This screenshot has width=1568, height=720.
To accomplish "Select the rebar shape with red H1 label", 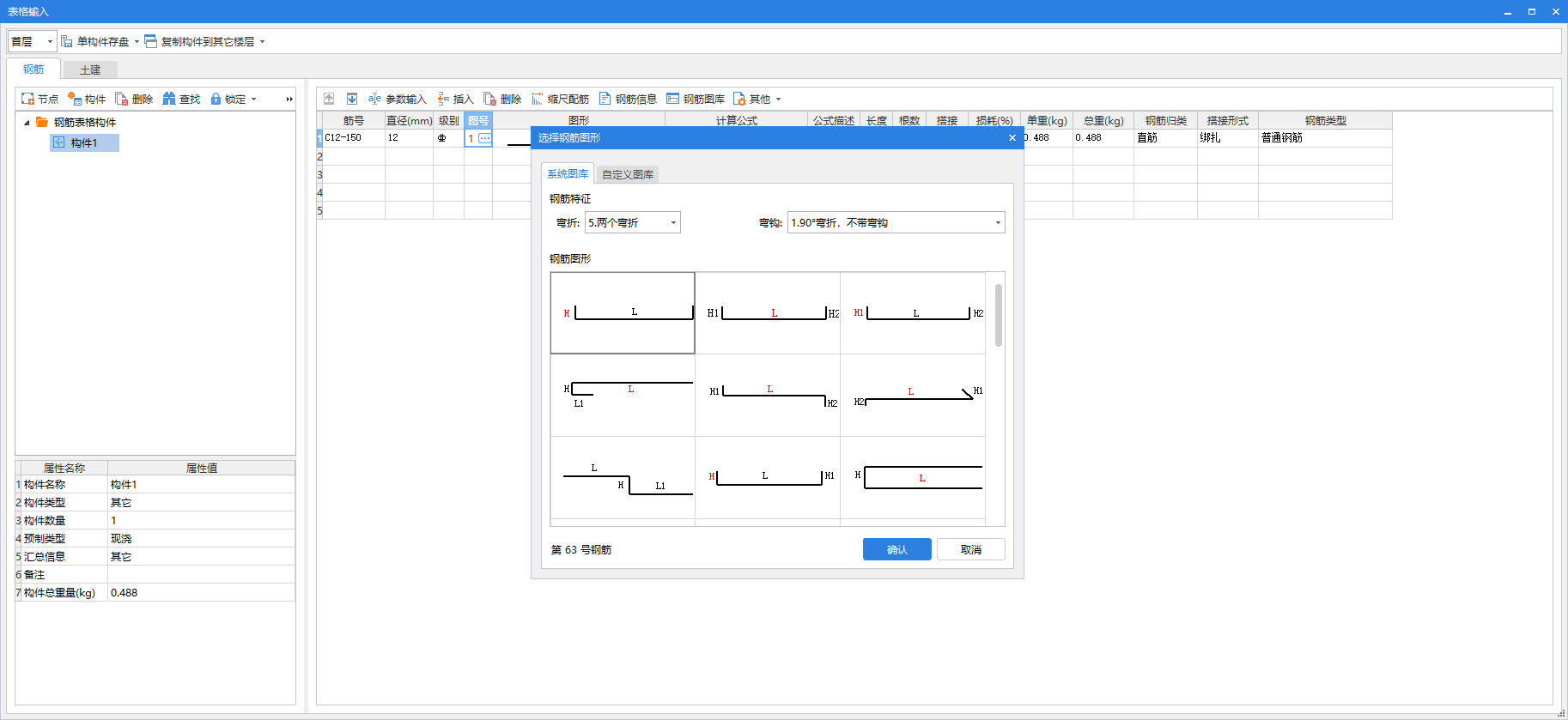I will [x=913, y=312].
